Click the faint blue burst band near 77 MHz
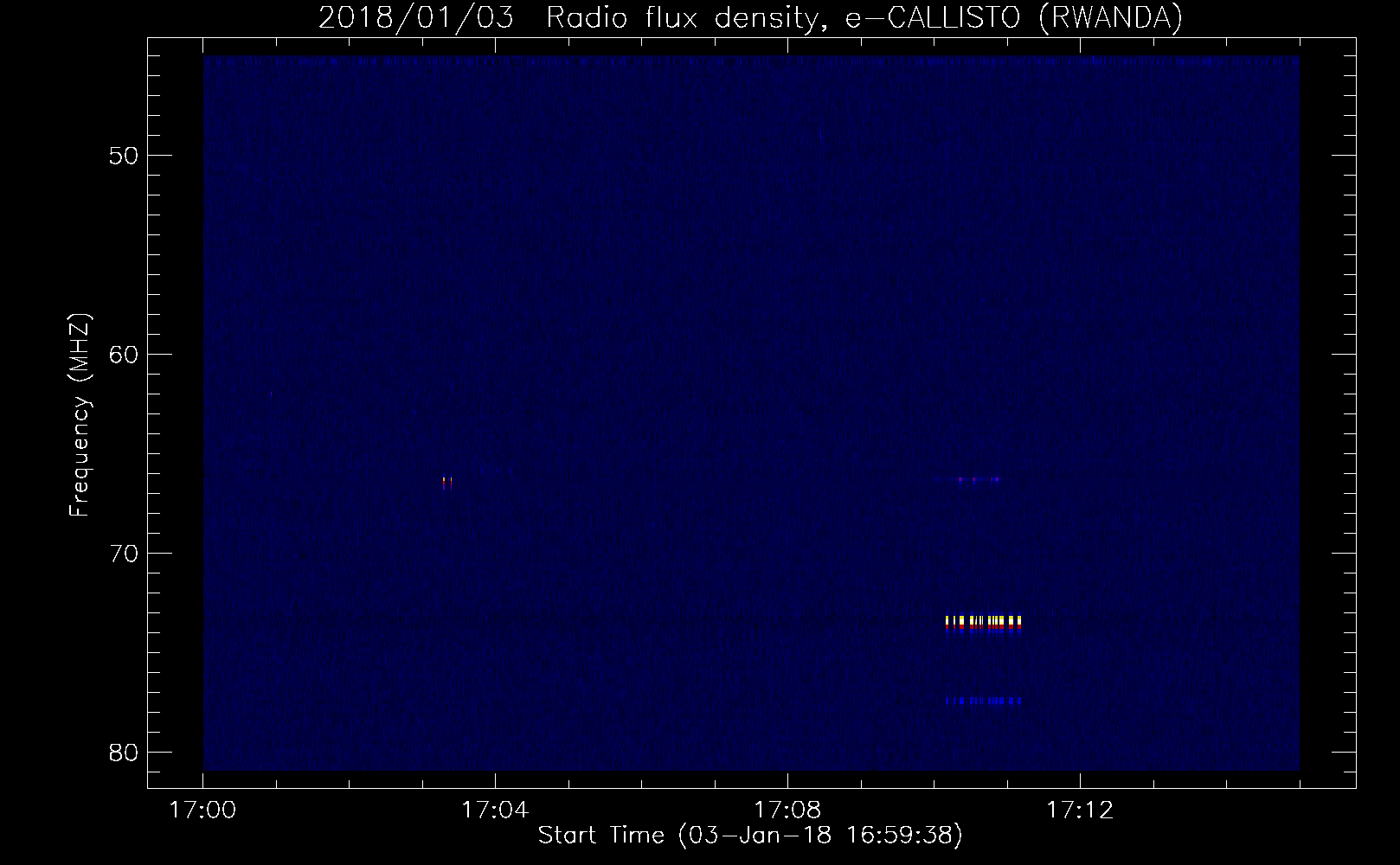The image size is (1400, 865). point(984,701)
